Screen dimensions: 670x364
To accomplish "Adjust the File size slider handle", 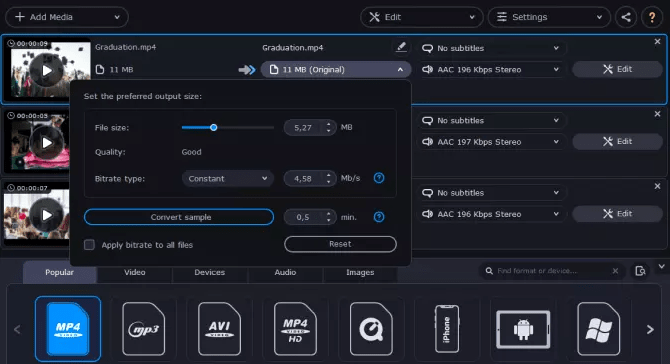I will (x=214, y=127).
